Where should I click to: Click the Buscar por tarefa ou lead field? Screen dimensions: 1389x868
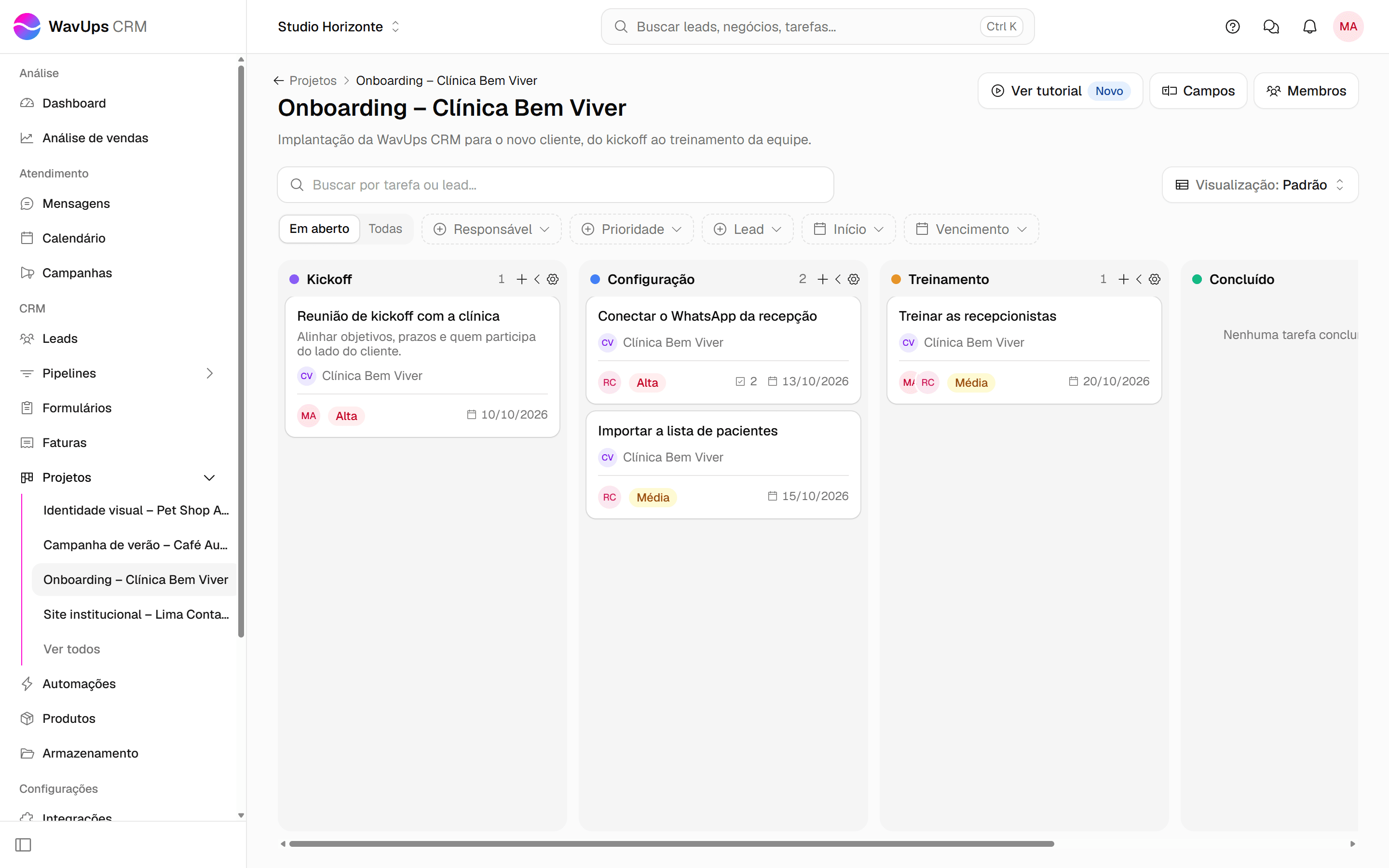tap(555, 185)
